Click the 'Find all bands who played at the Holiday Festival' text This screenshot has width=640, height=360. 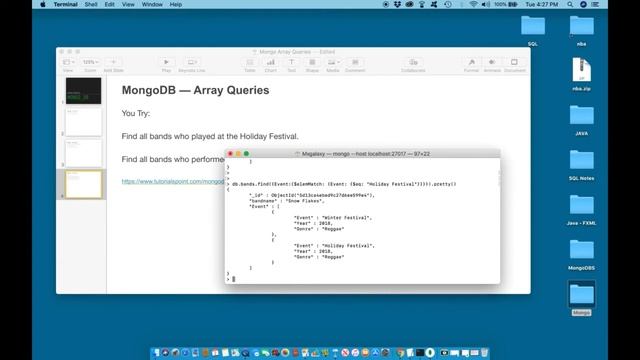tap(210, 136)
